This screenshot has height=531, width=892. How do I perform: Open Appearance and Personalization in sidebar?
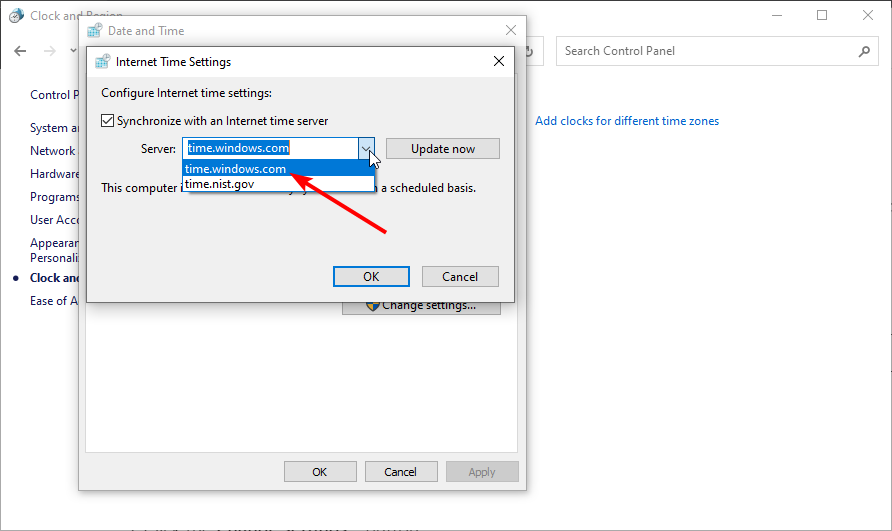[55, 250]
